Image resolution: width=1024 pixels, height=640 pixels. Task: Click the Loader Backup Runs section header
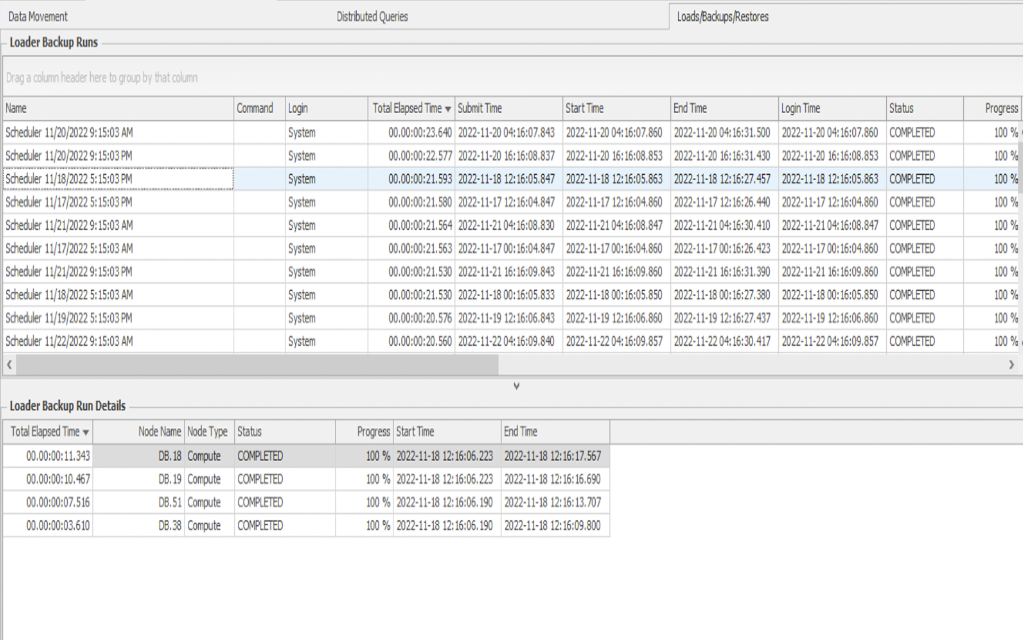[x=48, y=41]
